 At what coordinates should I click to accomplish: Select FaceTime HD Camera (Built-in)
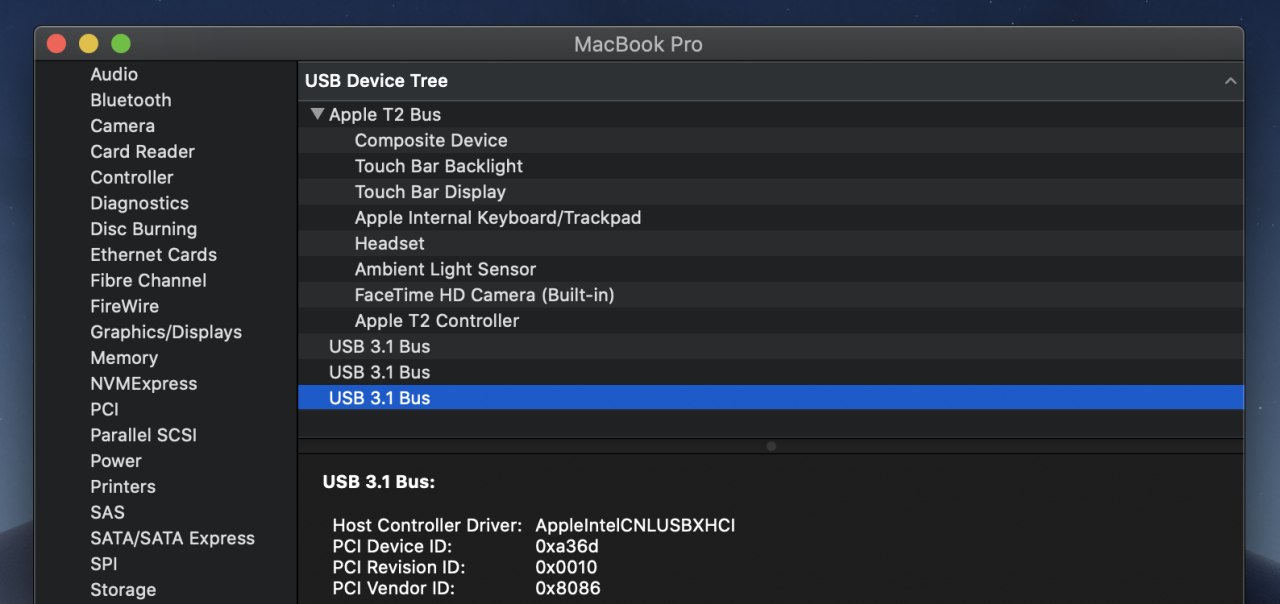pyautogui.click(x=484, y=295)
